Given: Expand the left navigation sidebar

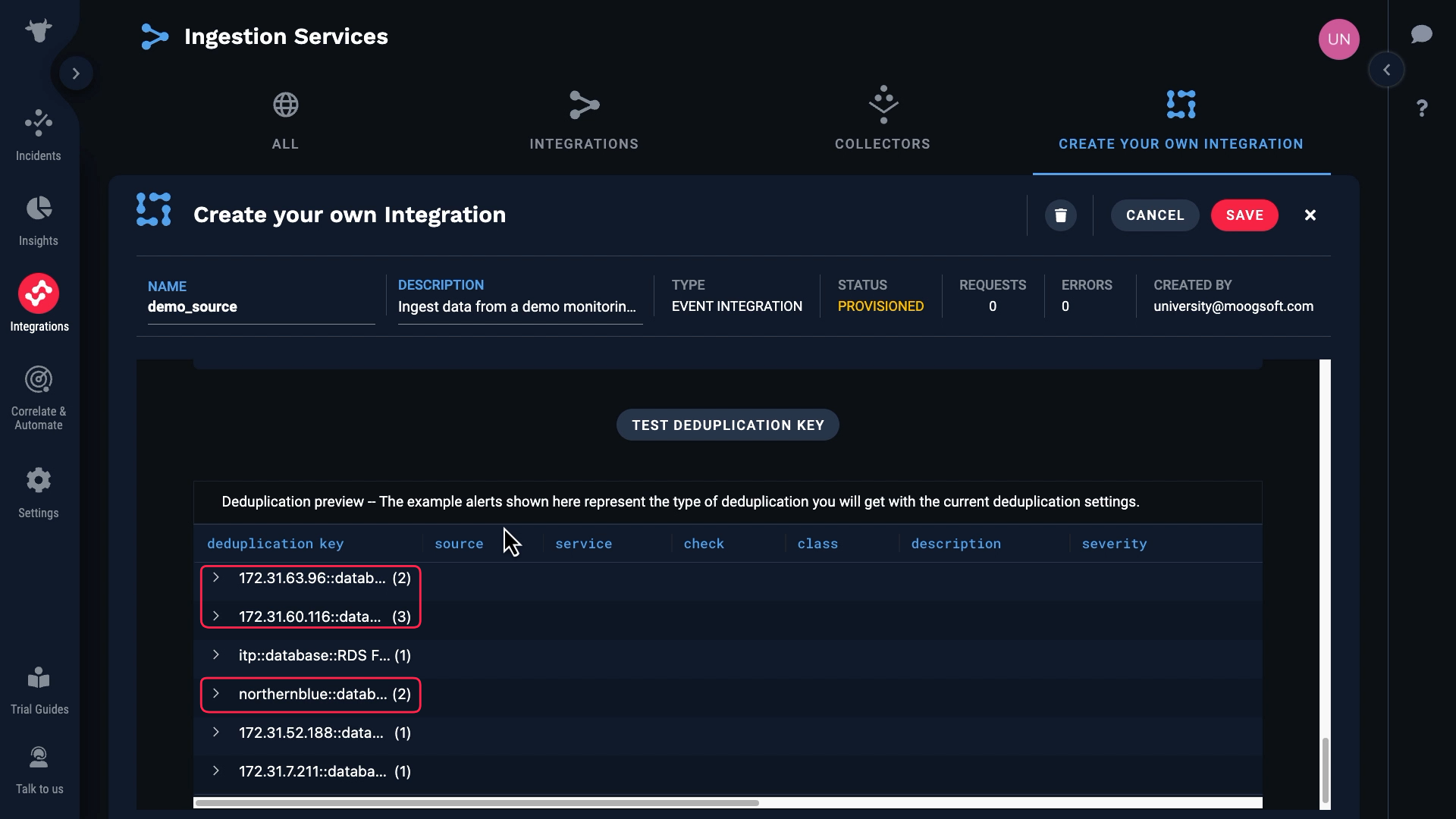Looking at the screenshot, I should pyautogui.click(x=76, y=74).
